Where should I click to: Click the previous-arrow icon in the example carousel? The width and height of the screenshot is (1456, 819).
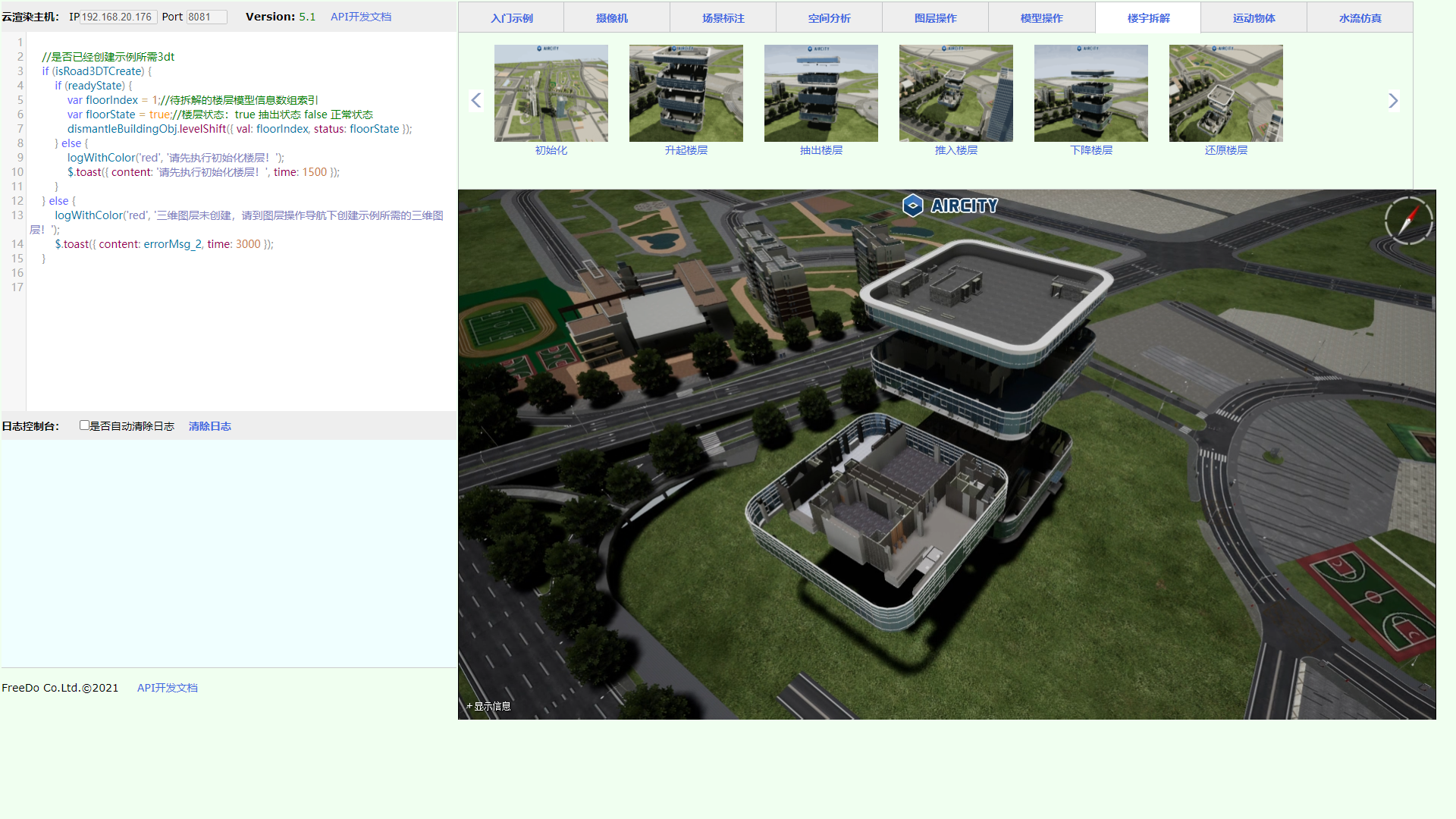click(476, 100)
